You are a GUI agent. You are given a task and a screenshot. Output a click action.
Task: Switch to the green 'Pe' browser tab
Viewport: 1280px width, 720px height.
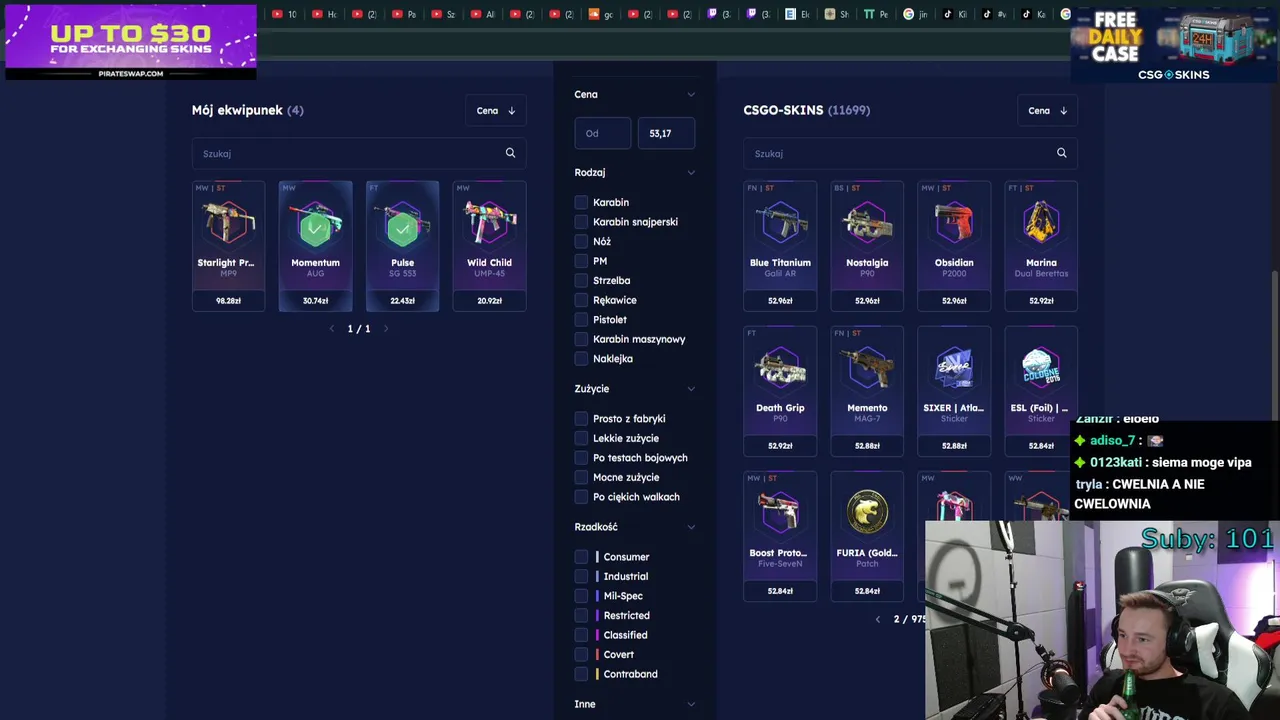[876, 14]
